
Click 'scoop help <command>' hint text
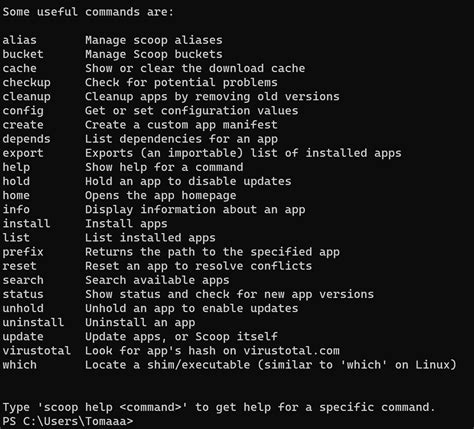click(112, 407)
